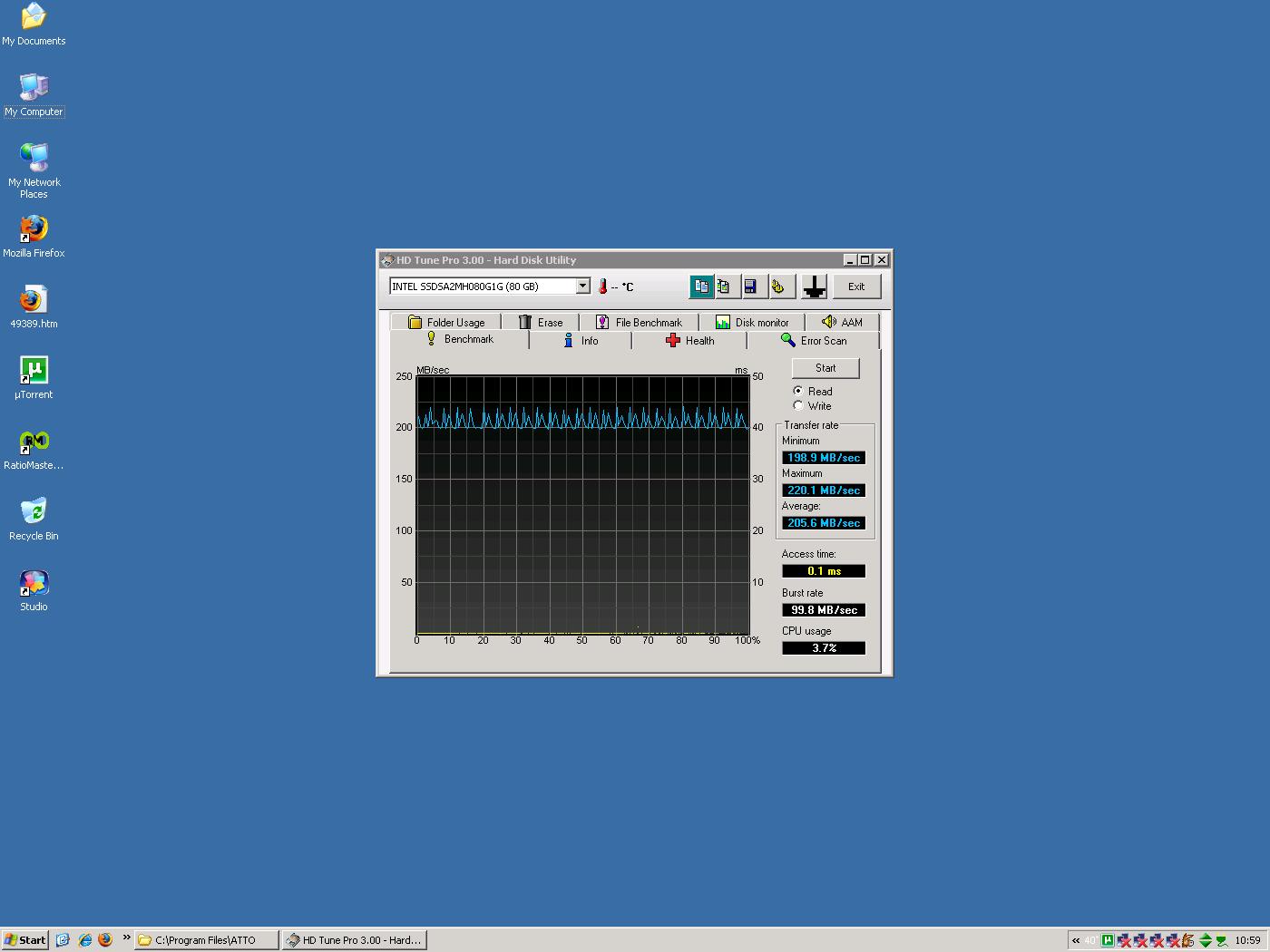Open the Disk monitor tab
The image size is (1270, 952).
(x=752, y=322)
